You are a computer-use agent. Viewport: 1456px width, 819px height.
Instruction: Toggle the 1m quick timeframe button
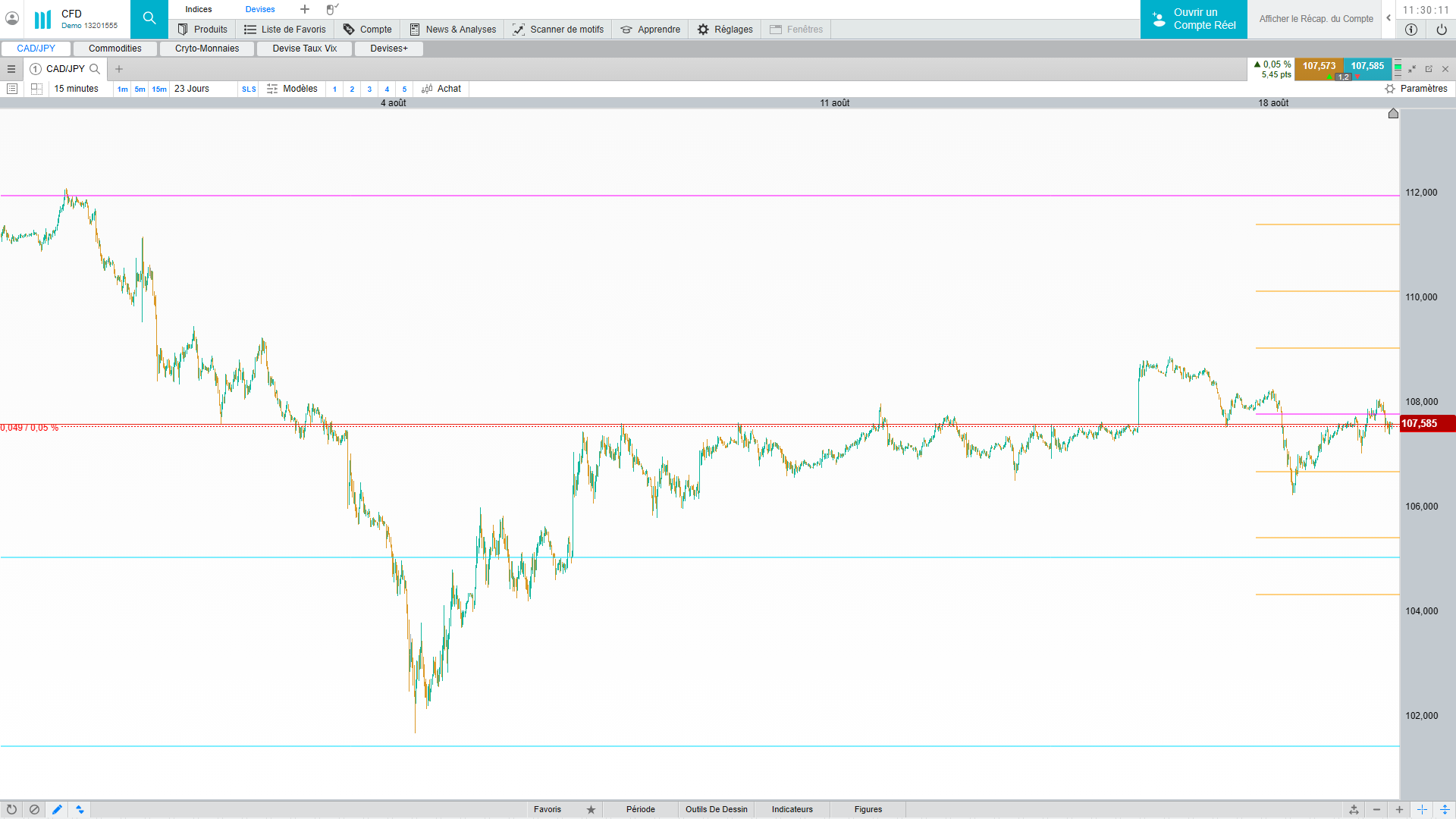pyautogui.click(x=122, y=89)
